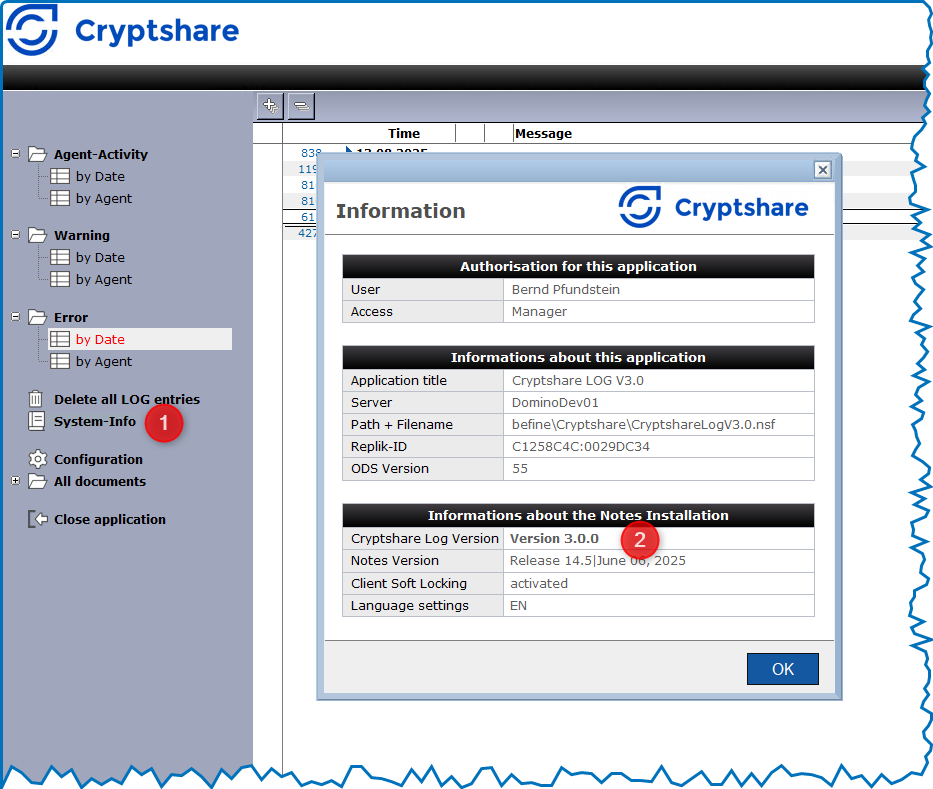
Task: Click the expand all plus toolbar icon
Action: point(270,105)
